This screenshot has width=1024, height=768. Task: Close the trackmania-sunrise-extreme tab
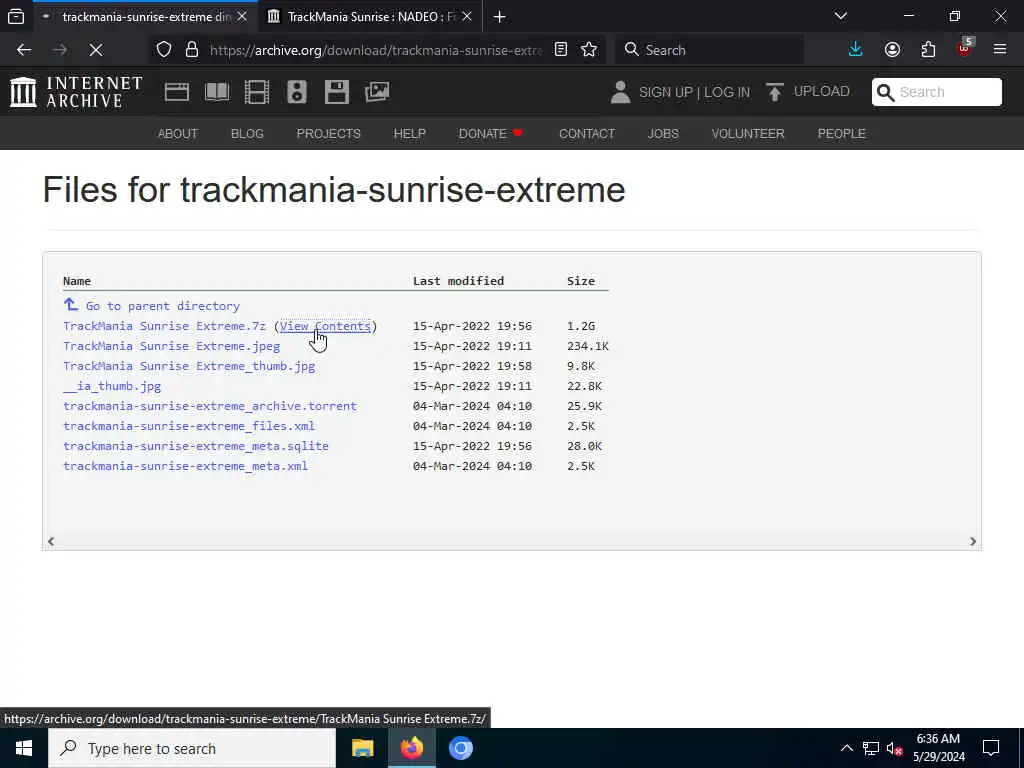tap(242, 17)
